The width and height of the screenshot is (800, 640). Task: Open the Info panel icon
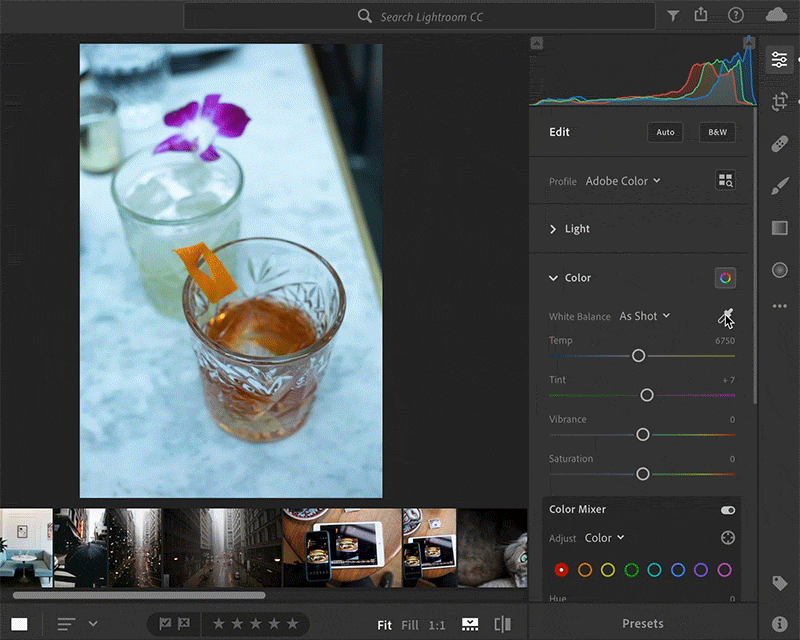pos(780,624)
